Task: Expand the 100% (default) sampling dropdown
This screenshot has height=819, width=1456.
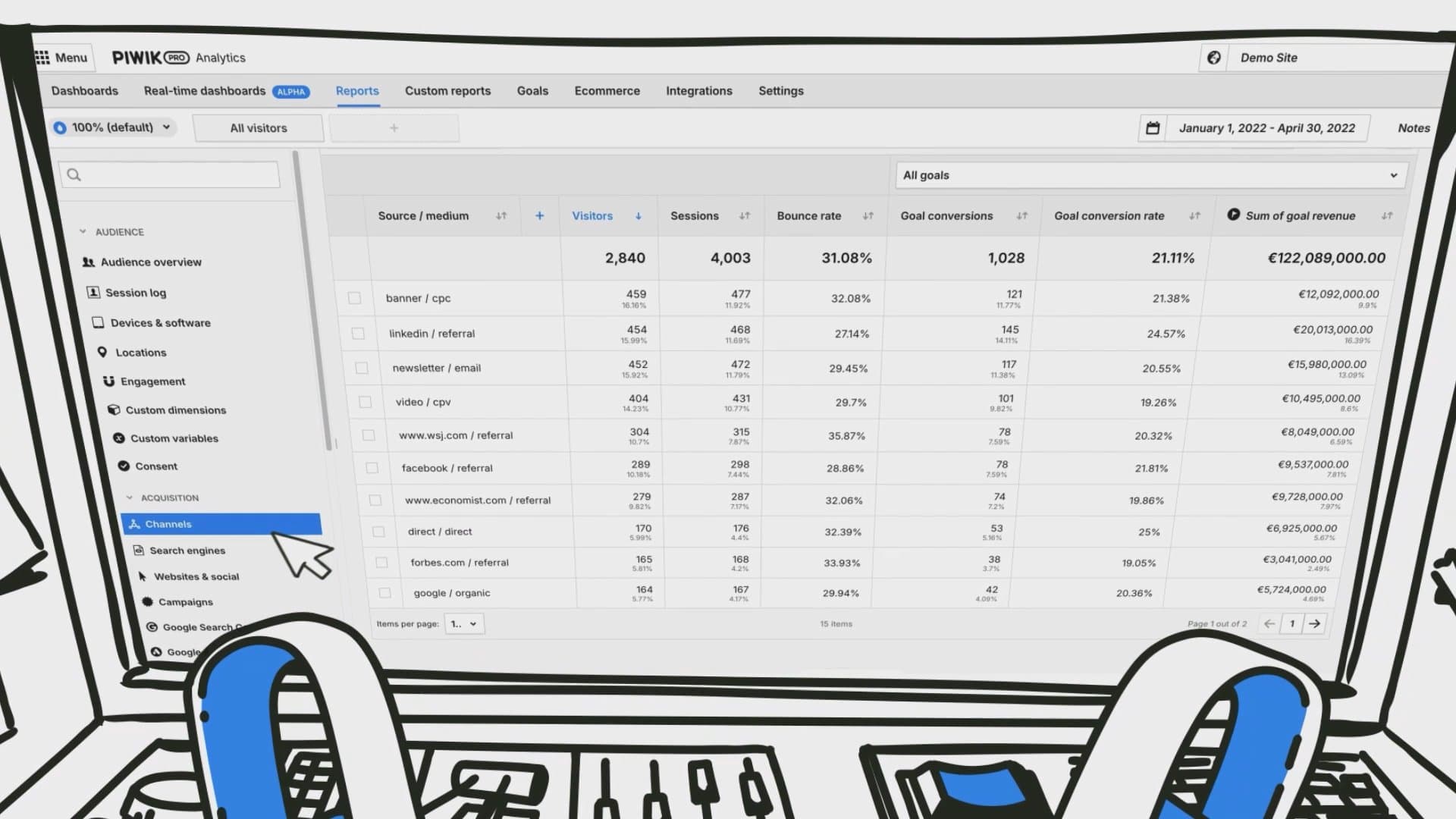Action: pyautogui.click(x=114, y=127)
